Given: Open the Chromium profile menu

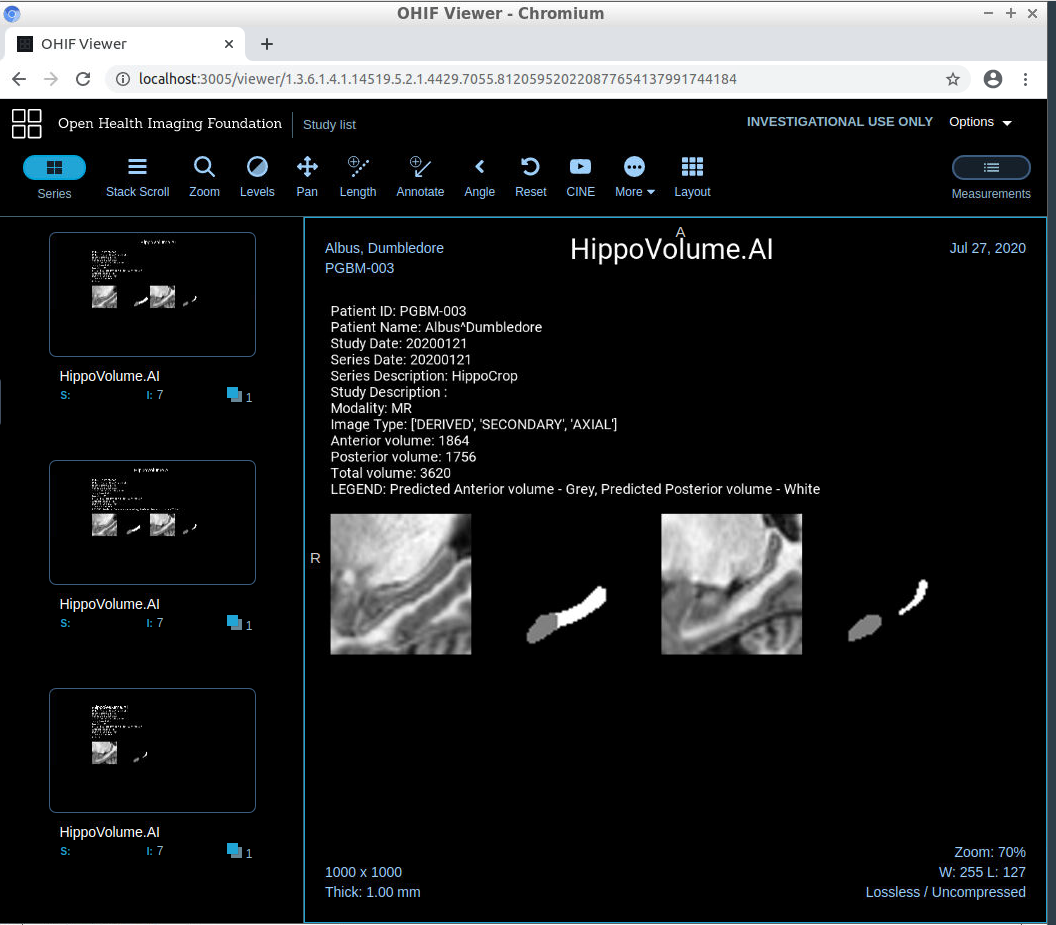Looking at the screenshot, I should pos(993,79).
